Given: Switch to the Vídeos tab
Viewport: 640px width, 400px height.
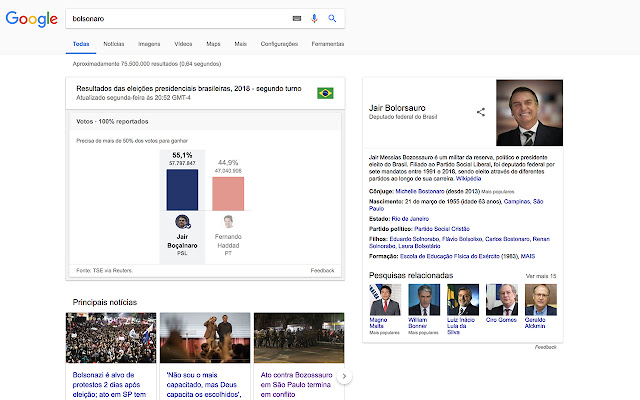Looking at the screenshot, I should tap(183, 44).
